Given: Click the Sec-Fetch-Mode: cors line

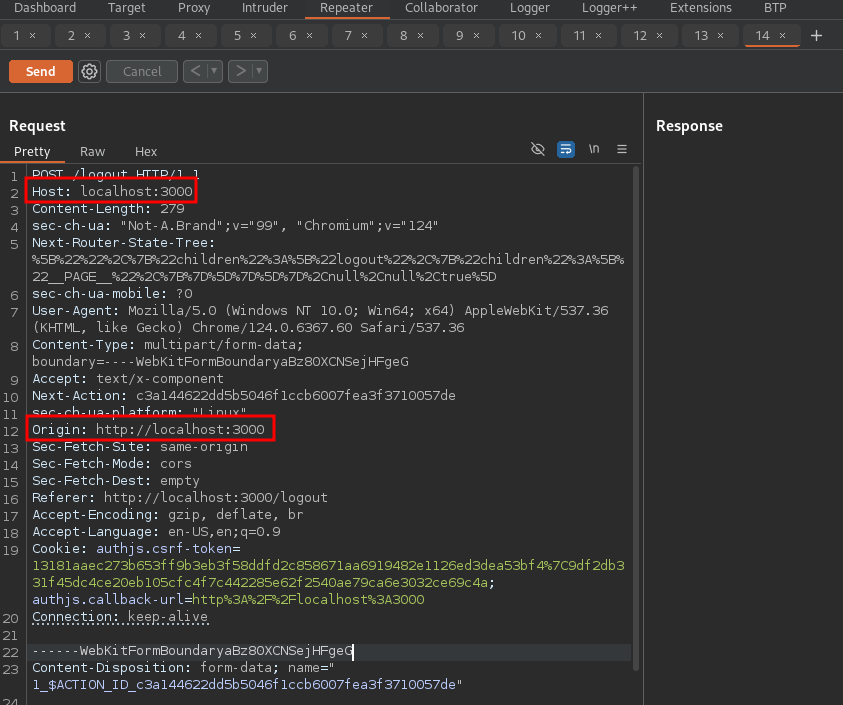Looking at the screenshot, I should click(112, 464).
